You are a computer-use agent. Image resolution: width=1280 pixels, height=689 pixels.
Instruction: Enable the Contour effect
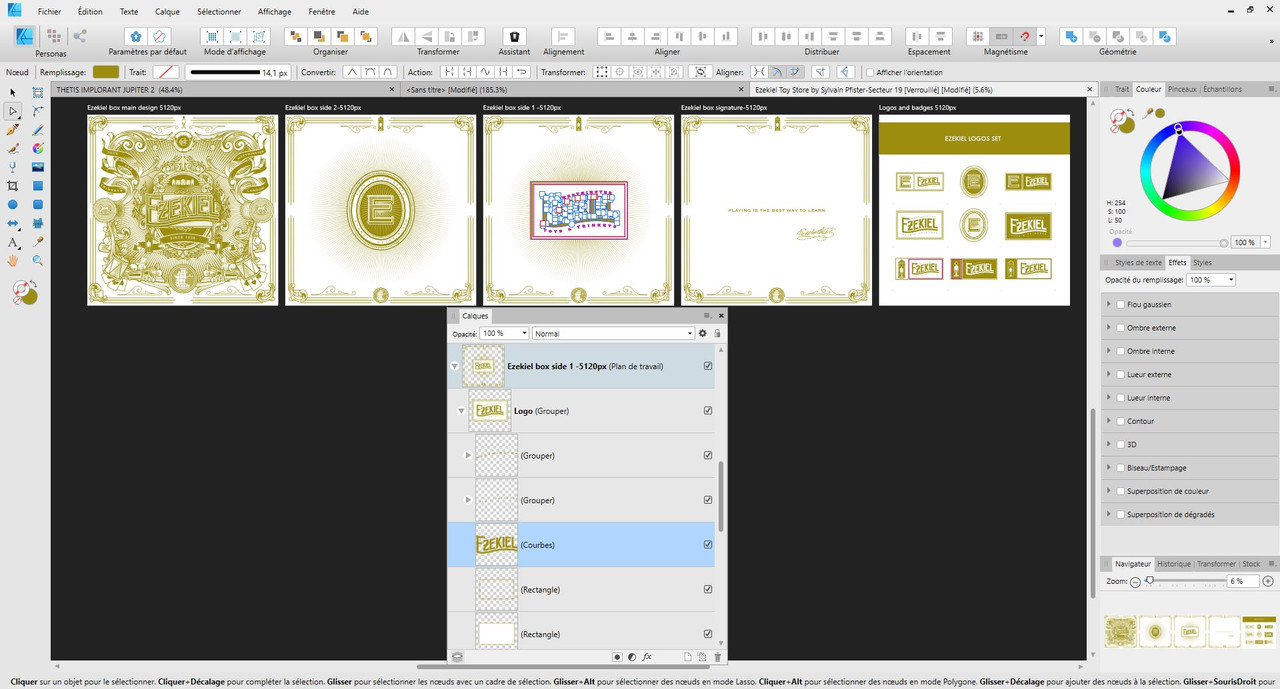(x=1120, y=421)
